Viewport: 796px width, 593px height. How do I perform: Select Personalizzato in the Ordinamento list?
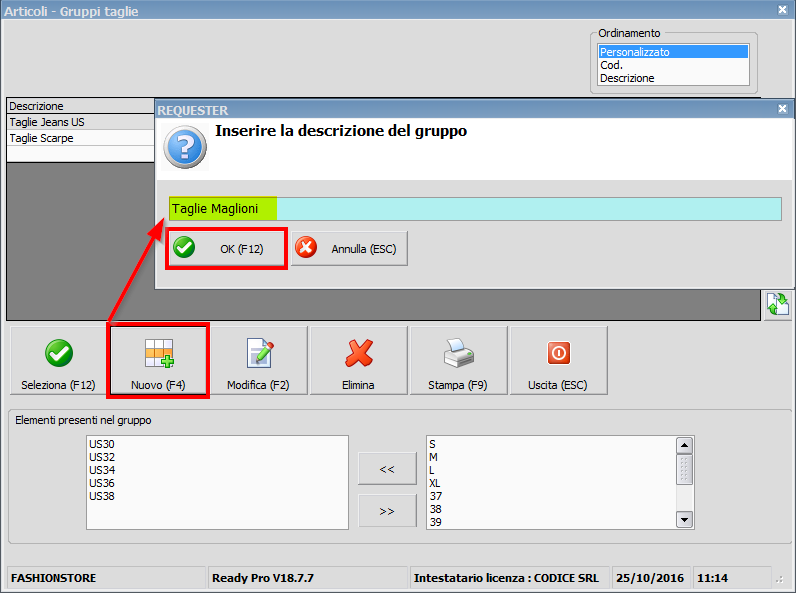pyautogui.click(x=673, y=52)
